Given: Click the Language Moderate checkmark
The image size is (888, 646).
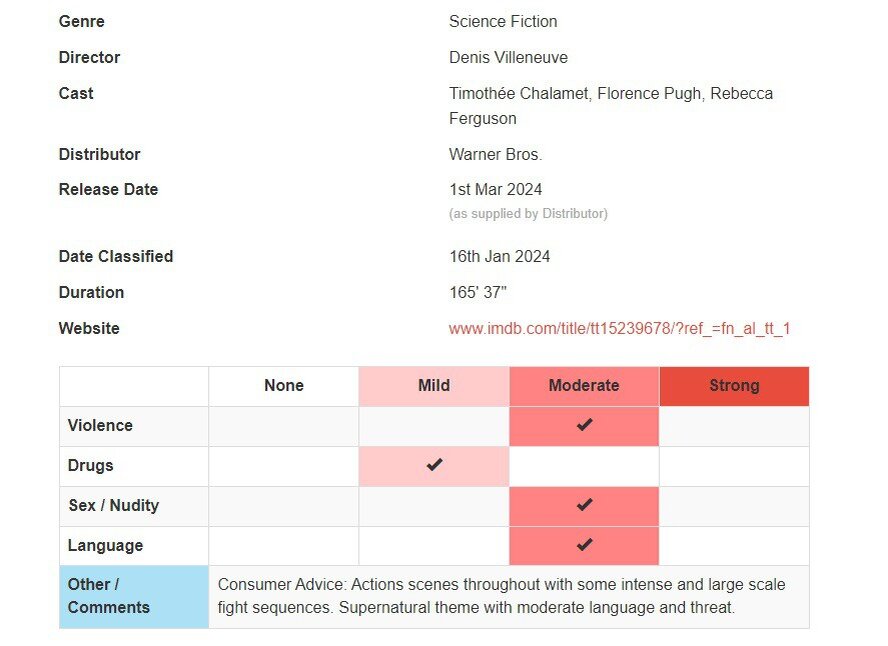Looking at the screenshot, I should [584, 545].
